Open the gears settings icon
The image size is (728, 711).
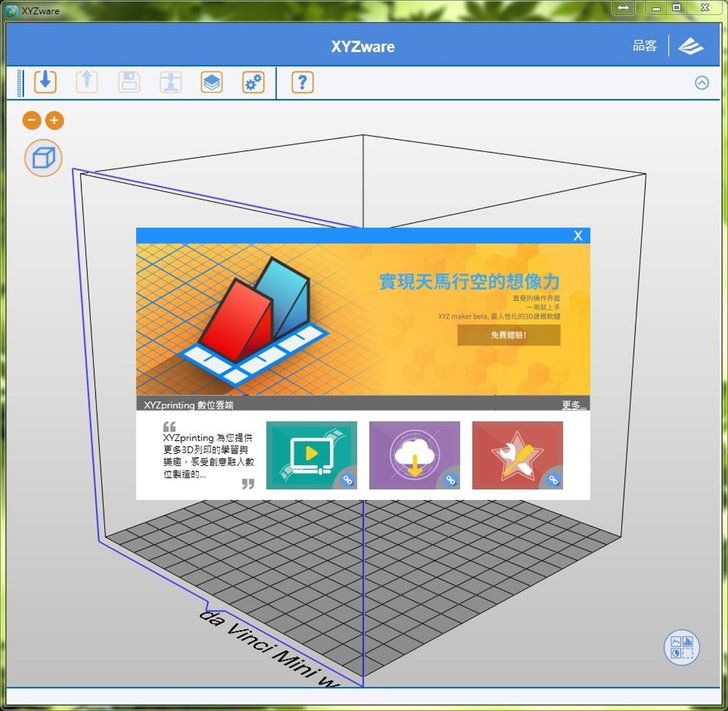tap(254, 82)
